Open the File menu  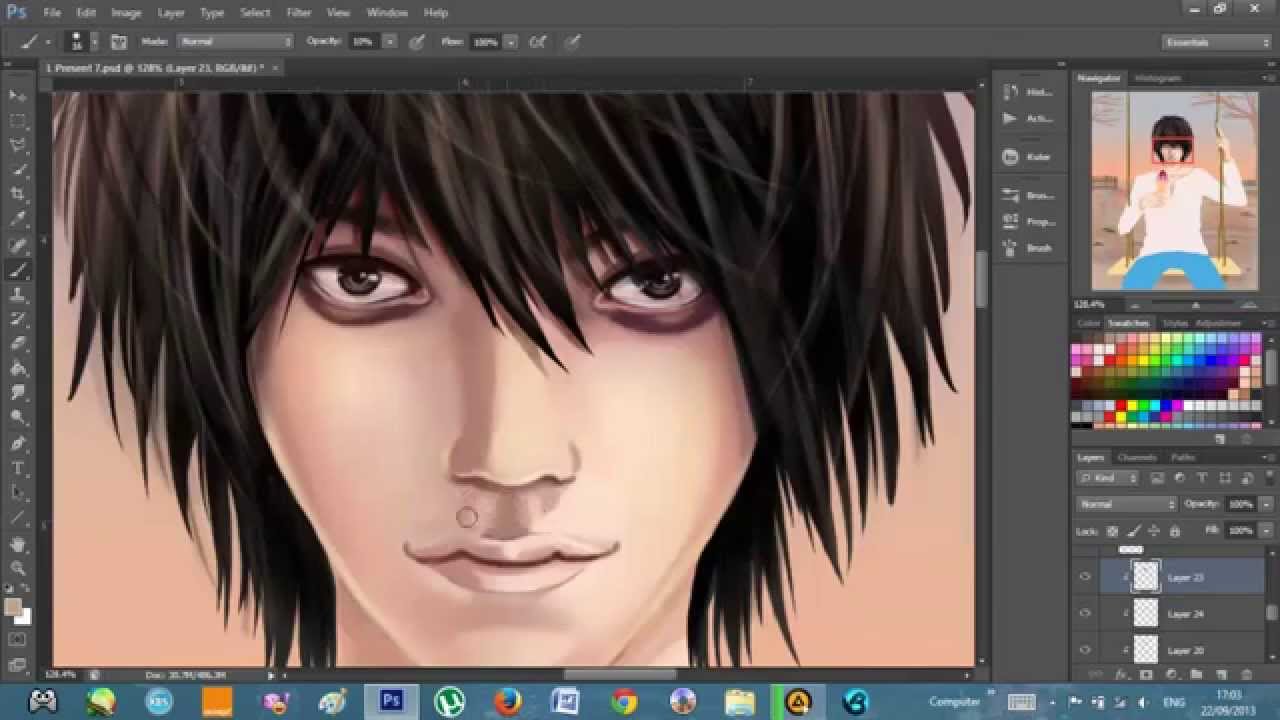(52, 13)
